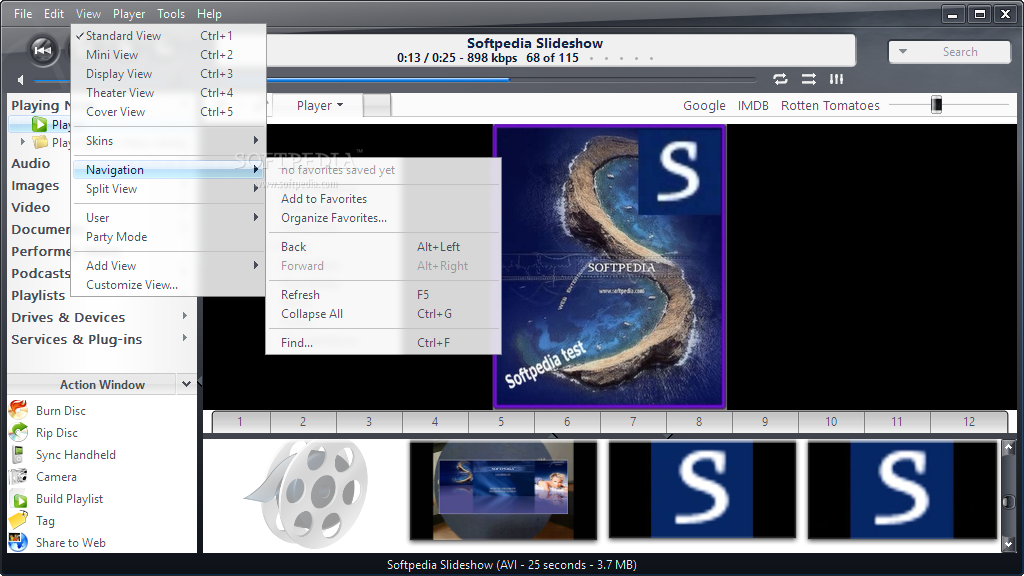Expand the playlist folder tree arrow
This screenshot has width=1024, height=576.
point(23,142)
